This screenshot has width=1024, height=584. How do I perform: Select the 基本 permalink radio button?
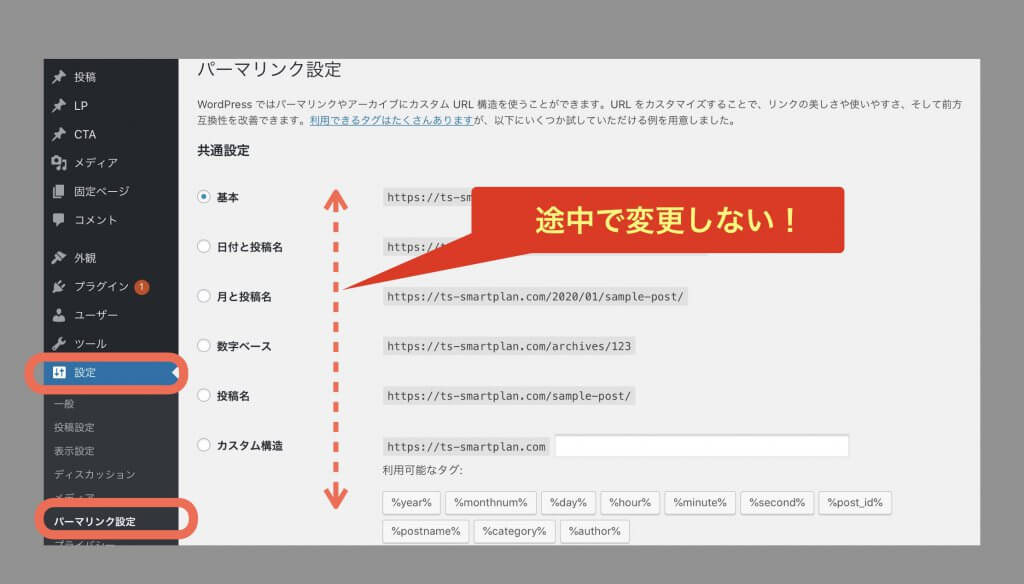204,197
